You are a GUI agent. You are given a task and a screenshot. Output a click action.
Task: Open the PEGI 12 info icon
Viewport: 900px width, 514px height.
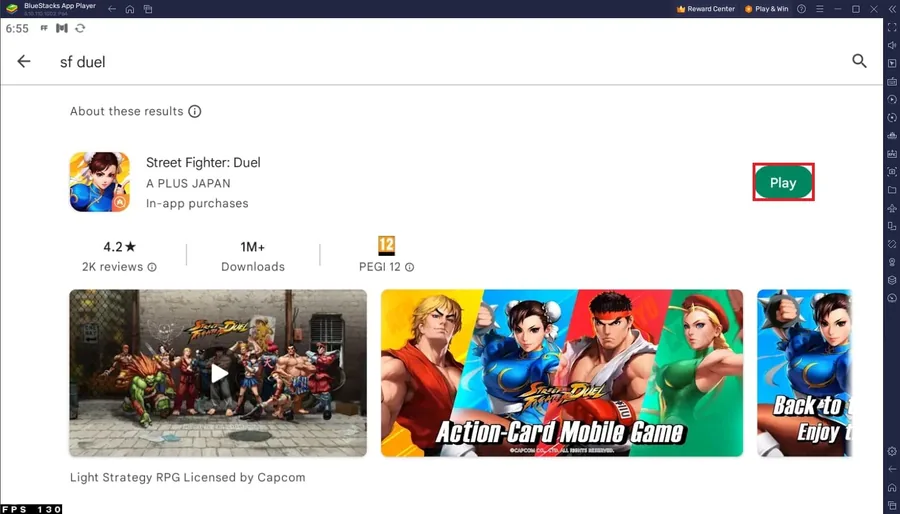(409, 267)
